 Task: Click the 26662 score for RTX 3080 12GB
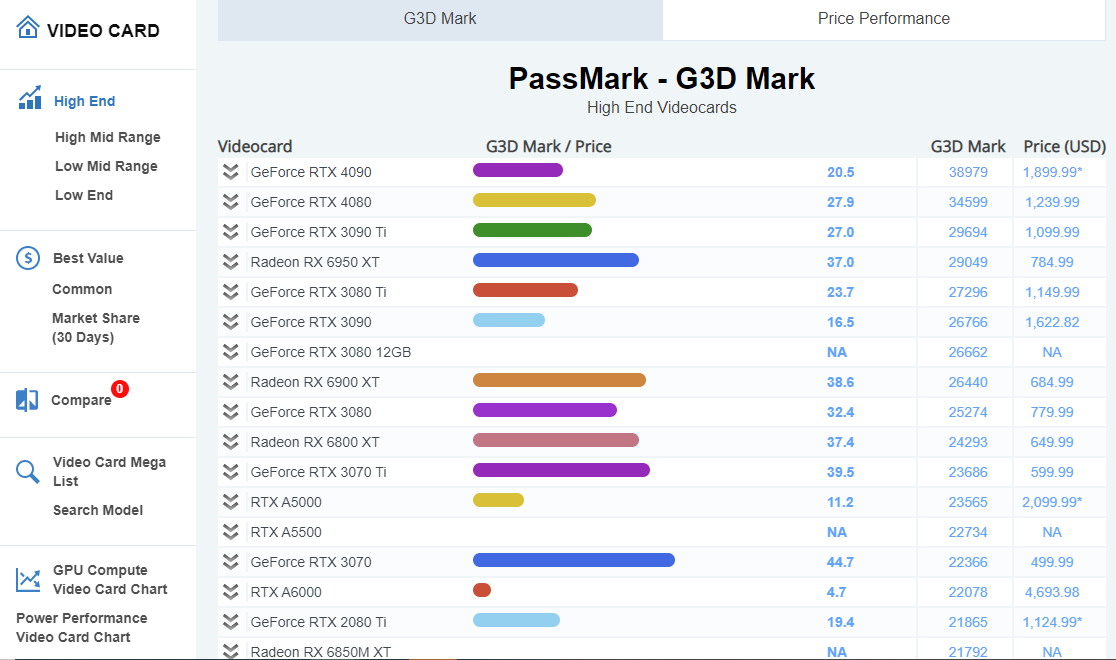click(x=968, y=352)
